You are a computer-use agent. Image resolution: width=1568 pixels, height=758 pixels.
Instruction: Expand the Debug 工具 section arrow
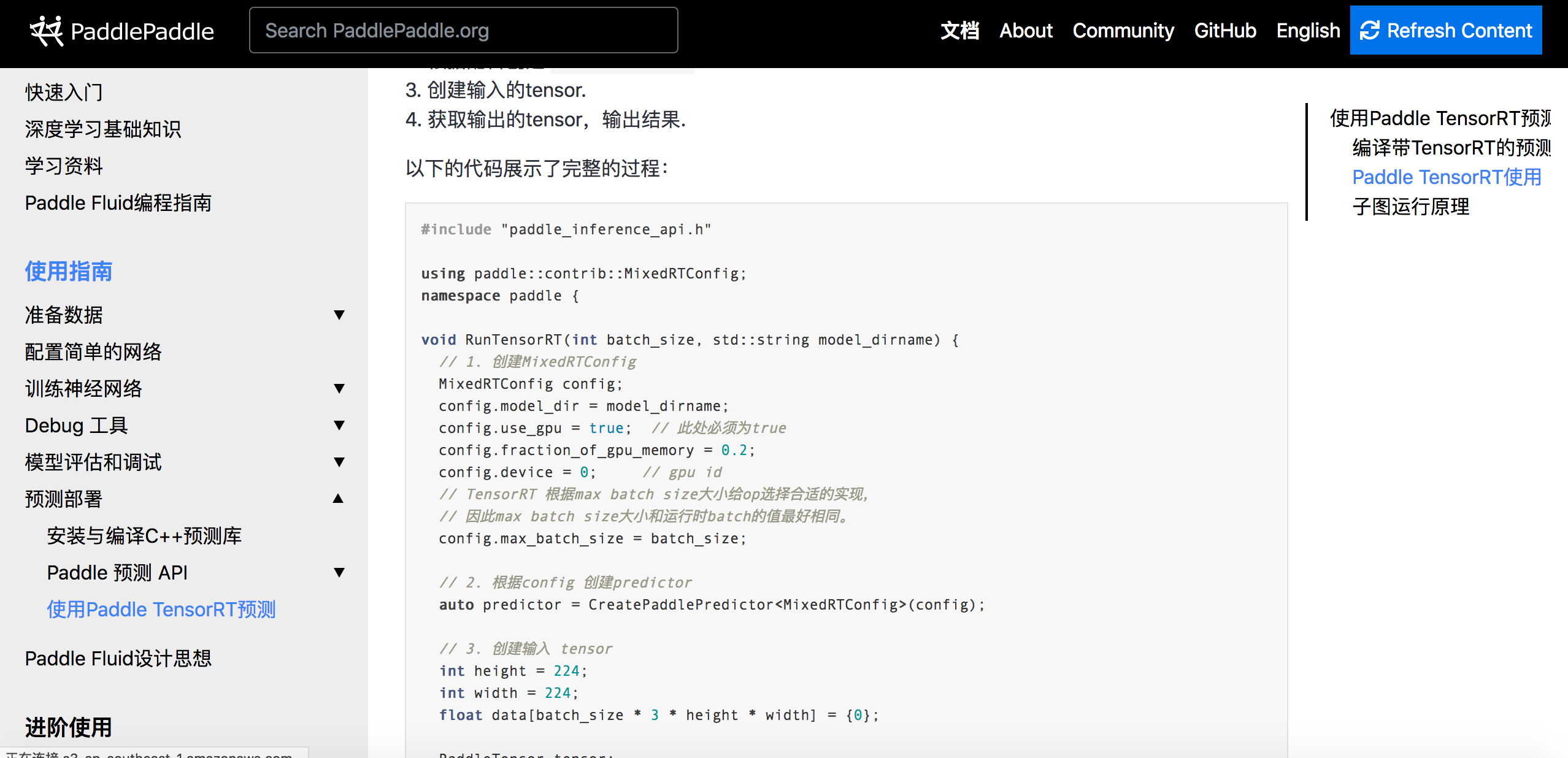(x=339, y=425)
